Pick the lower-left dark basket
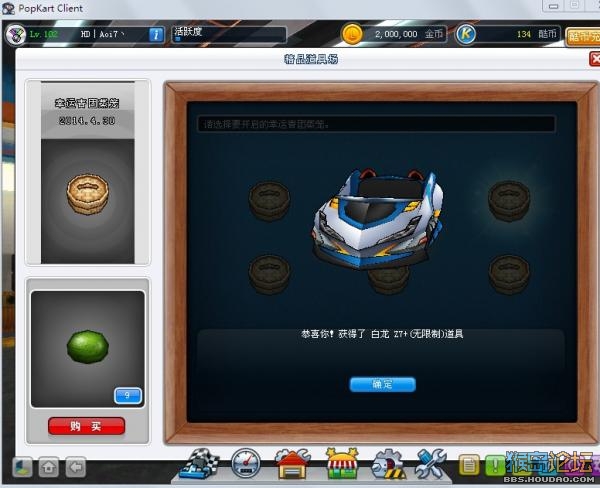Image resolution: width=600 pixels, height=488 pixels. pyautogui.click(x=269, y=274)
